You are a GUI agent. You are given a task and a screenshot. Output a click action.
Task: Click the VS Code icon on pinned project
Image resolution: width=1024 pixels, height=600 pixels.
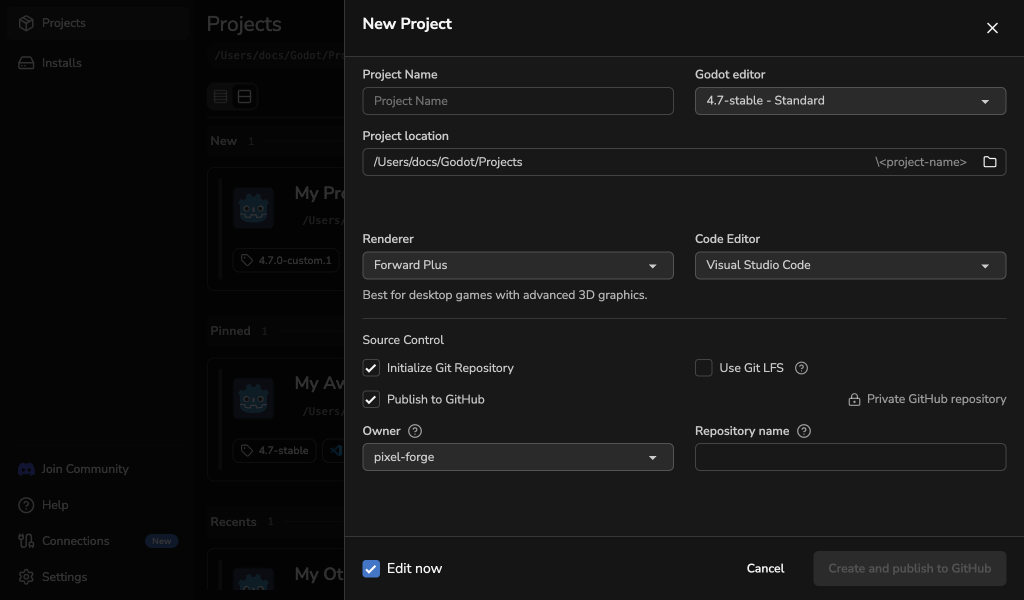coord(336,450)
